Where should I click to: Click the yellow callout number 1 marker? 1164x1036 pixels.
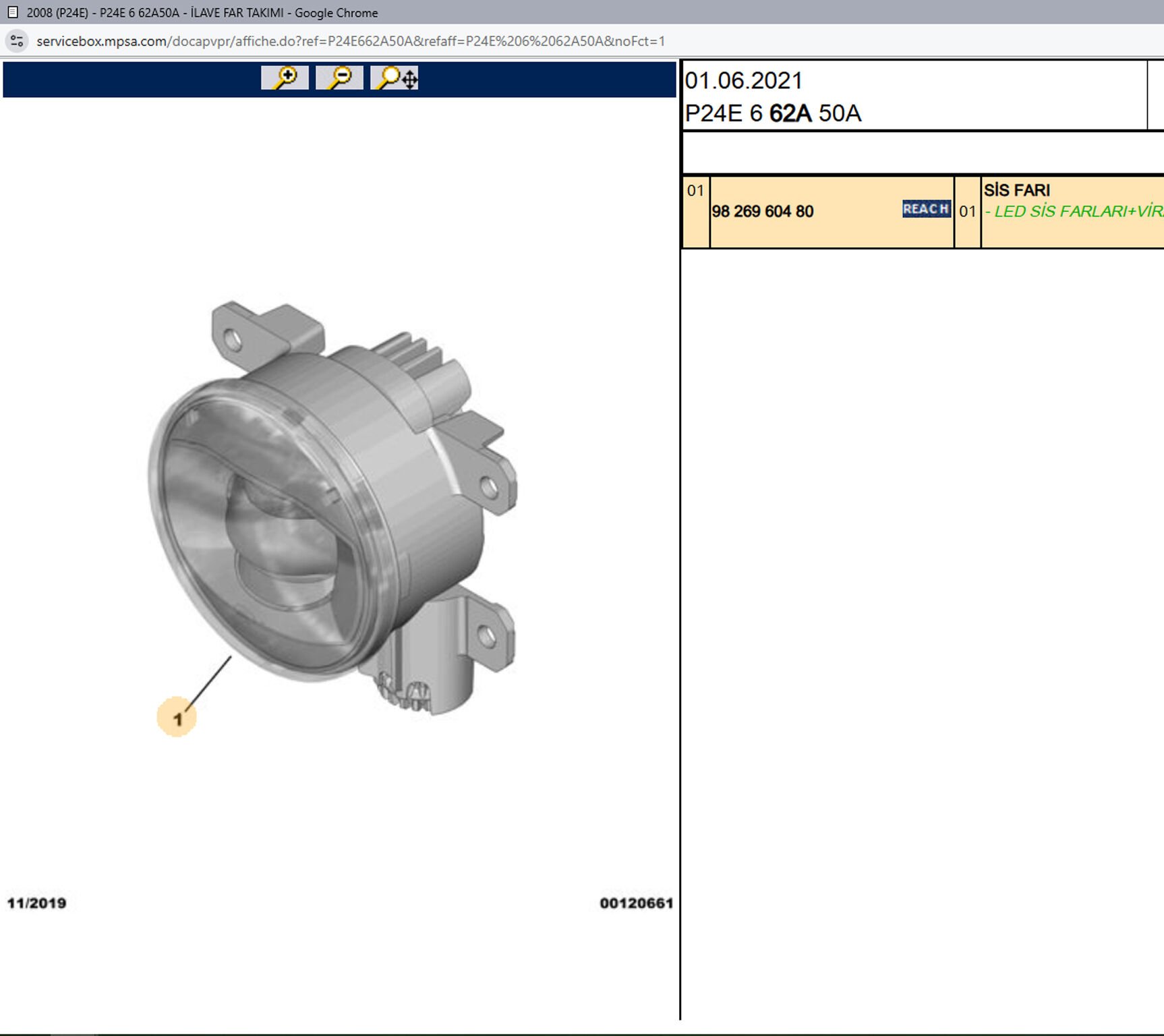tap(177, 718)
